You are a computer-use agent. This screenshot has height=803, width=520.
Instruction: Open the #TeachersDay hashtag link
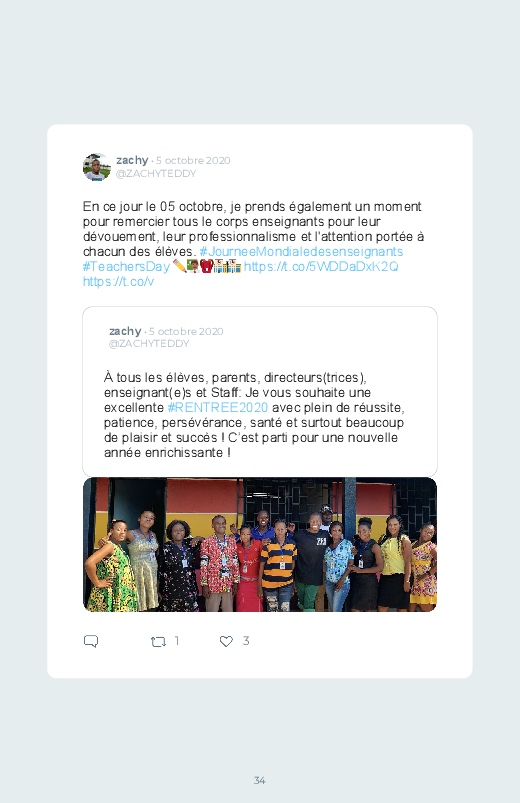(x=126, y=267)
